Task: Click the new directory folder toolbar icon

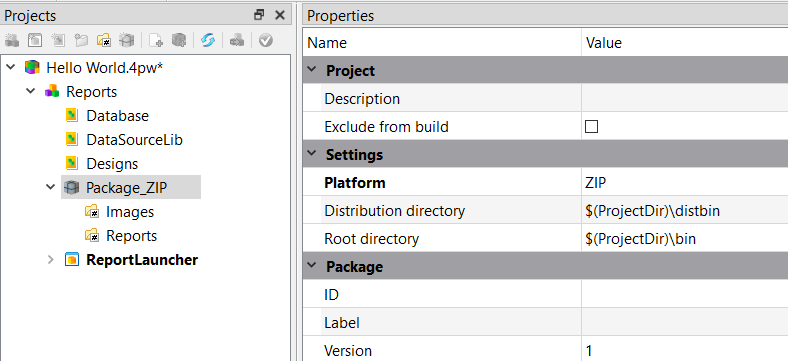Action: click(104, 40)
